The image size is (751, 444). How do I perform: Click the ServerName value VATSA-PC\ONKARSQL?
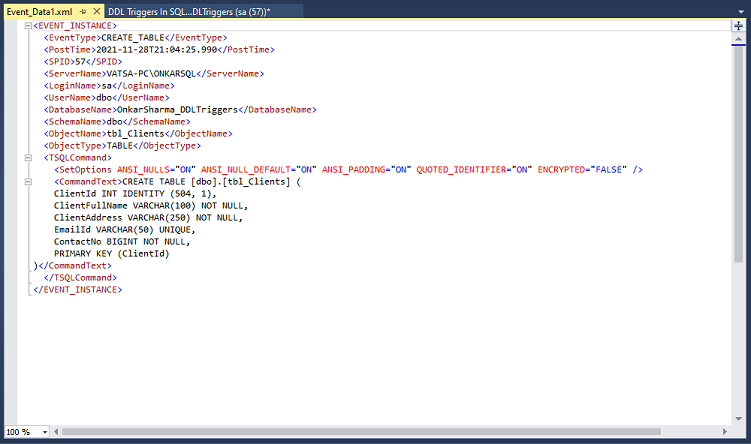[151, 74]
